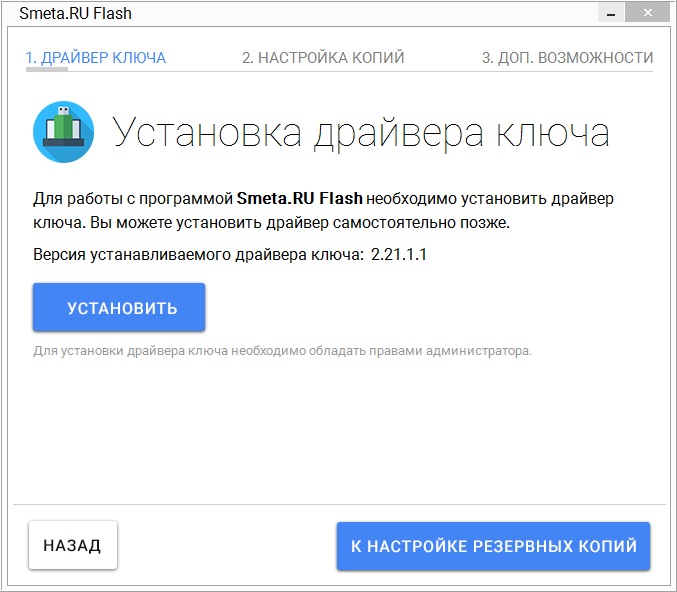The height and width of the screenshot is (592, 677).
Task: Go to '3. ДОП. ВОЗМОЖНОСТИ' step tab
Action: 567,58
